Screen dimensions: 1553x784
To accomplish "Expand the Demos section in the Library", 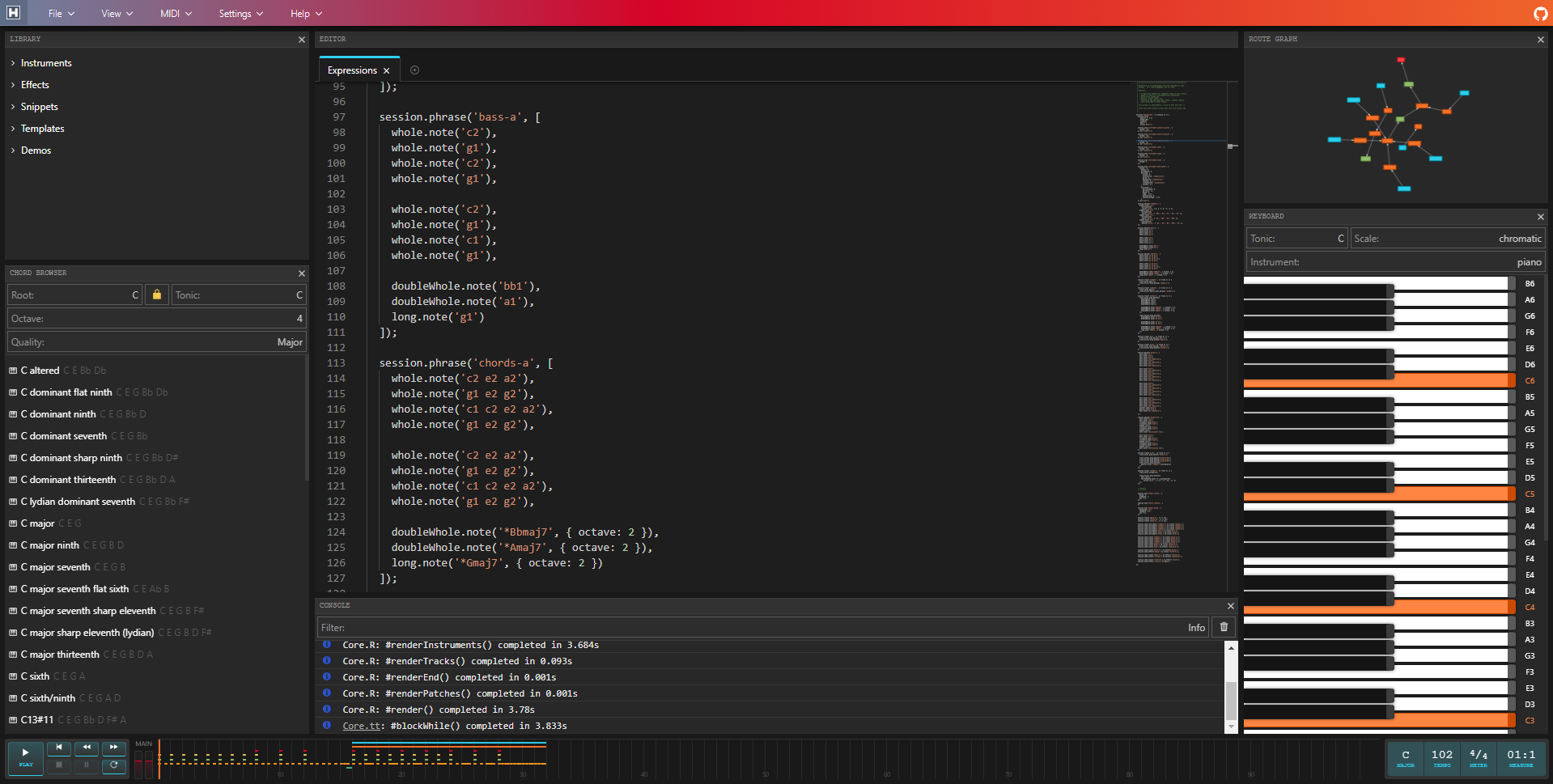I will pos(36,150).
